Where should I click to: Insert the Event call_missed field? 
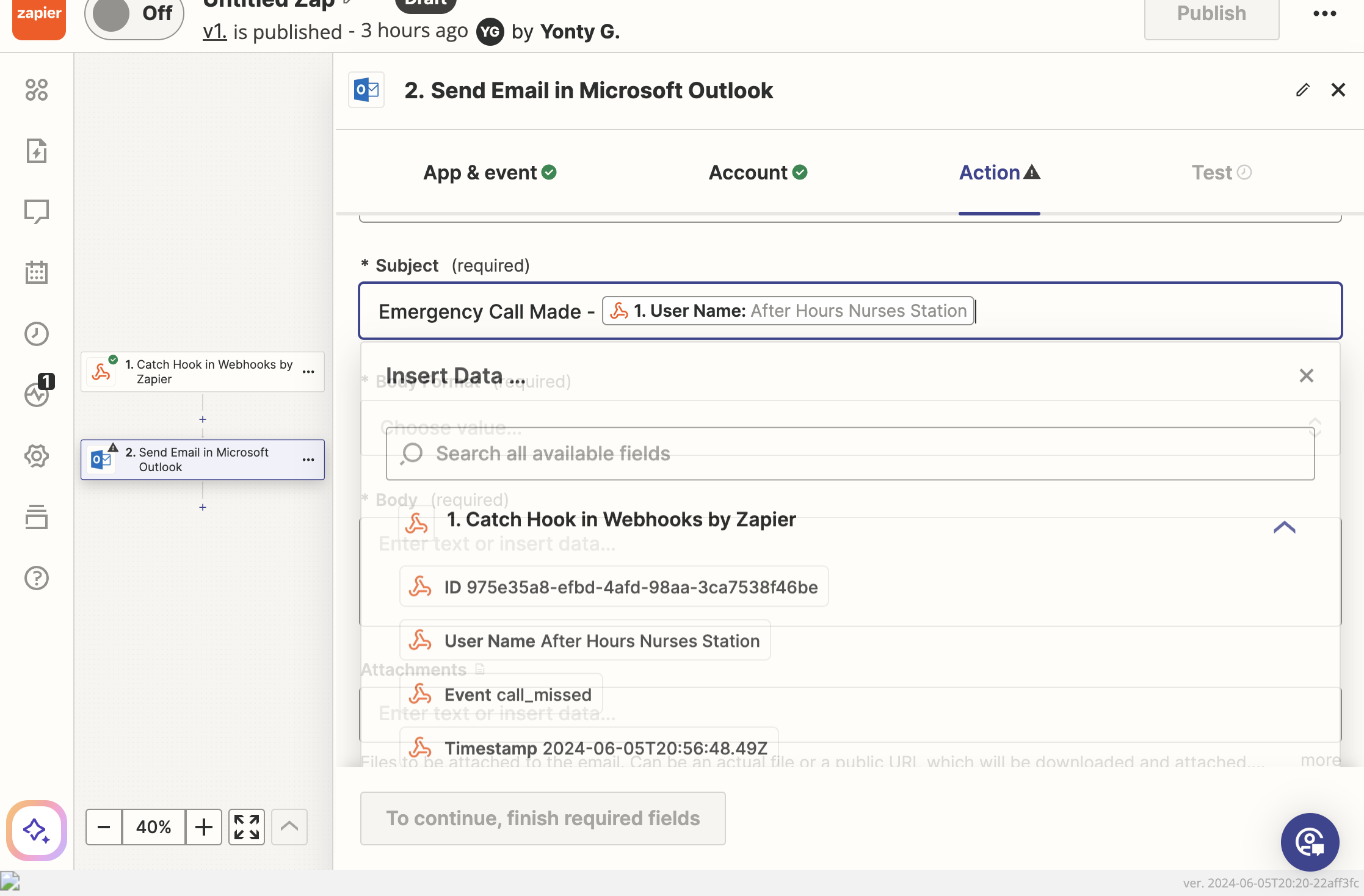click(501, 694)
